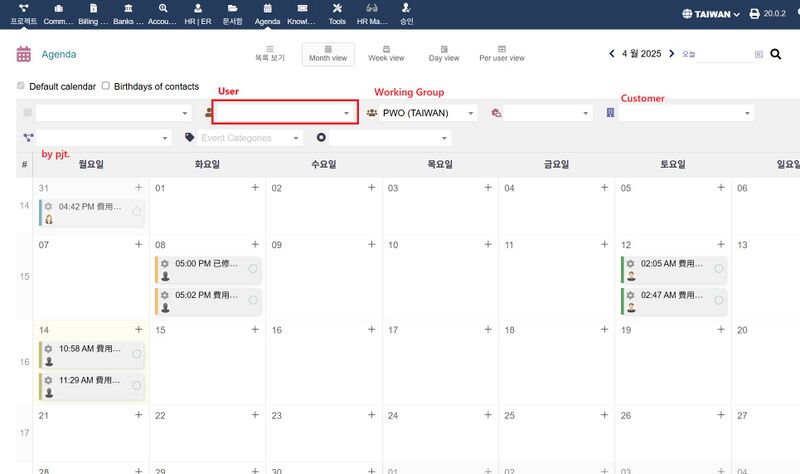Enable Birthdays of contacts checkbox

[x=106, y=86]
